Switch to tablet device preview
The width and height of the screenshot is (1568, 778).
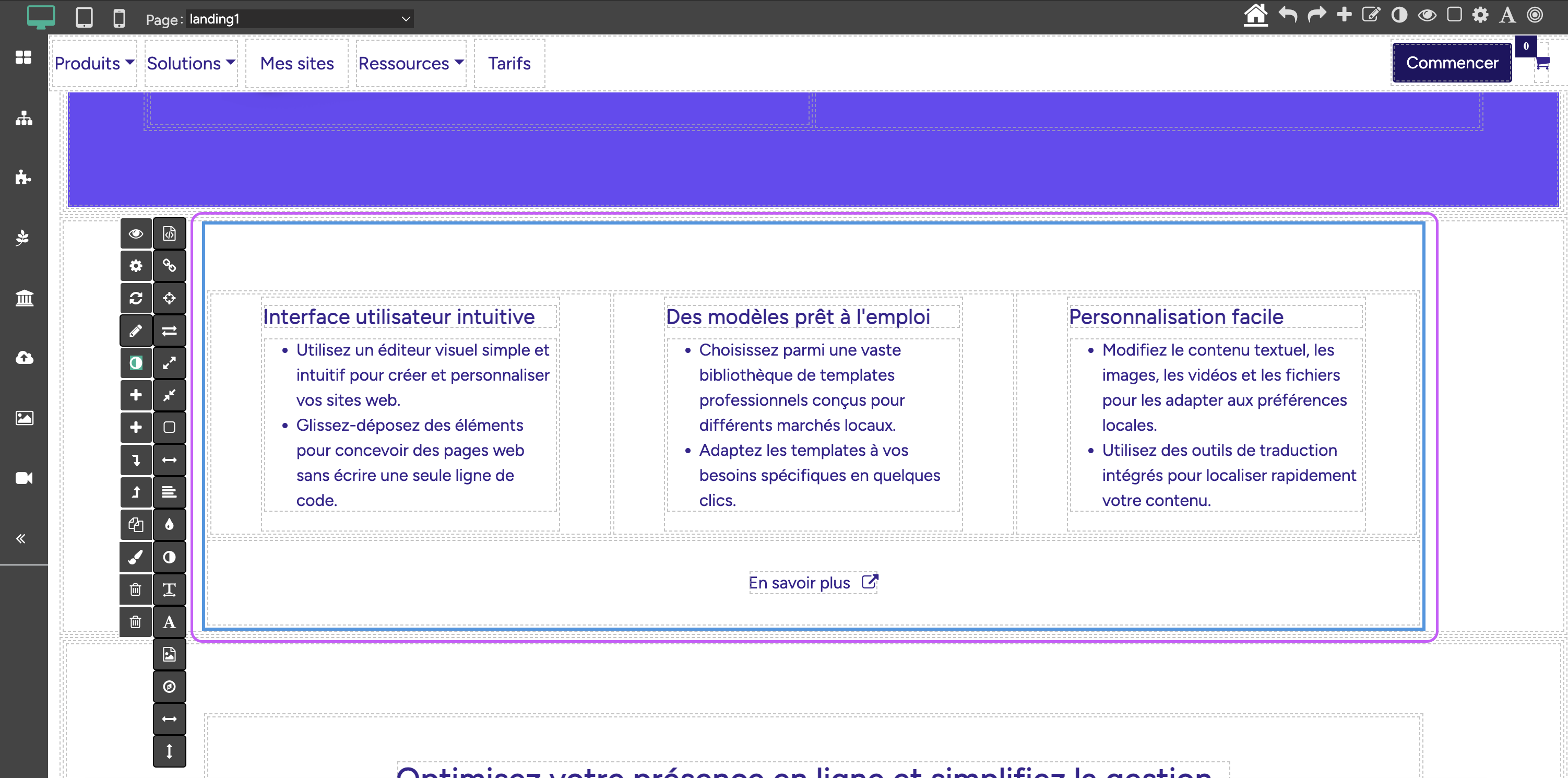coord(84,18)
